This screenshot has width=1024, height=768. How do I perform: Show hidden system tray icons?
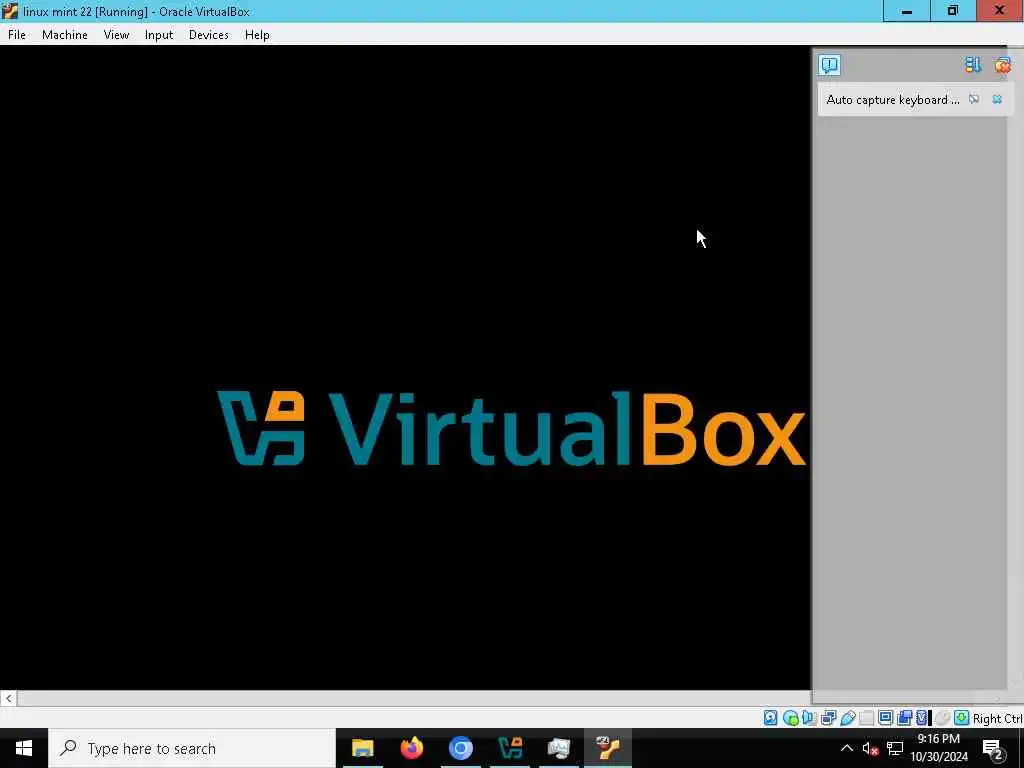[846, 748]
